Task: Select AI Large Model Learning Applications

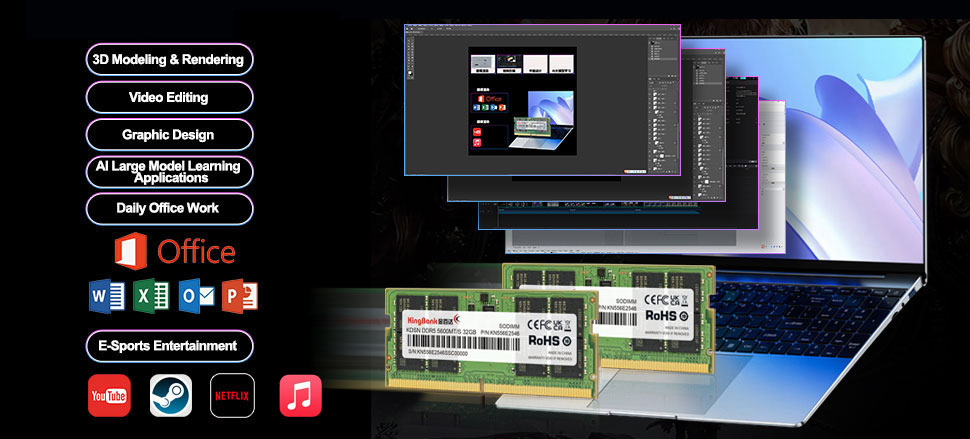Action: (x=169, y=171)
